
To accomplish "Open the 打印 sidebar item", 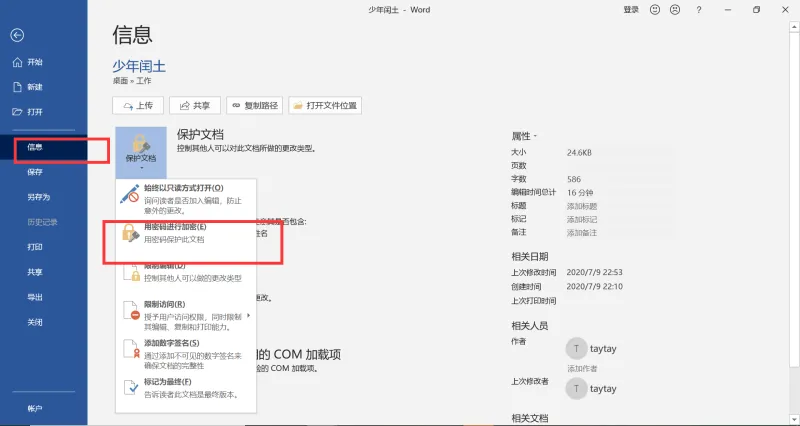I will pos(35,247).
